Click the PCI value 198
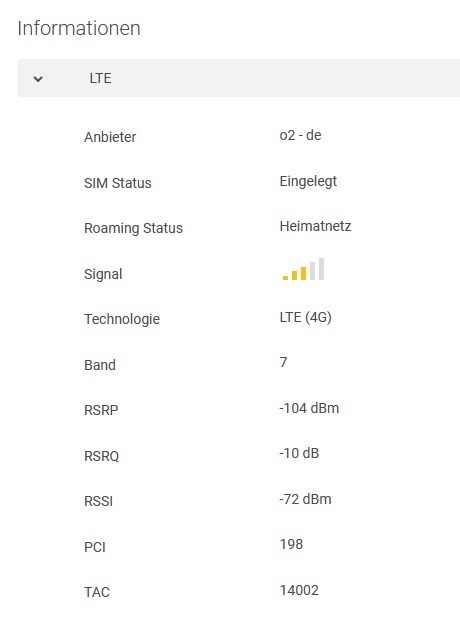Image resolution: width=460 pixels, height=617 pixels. point(291,544)
